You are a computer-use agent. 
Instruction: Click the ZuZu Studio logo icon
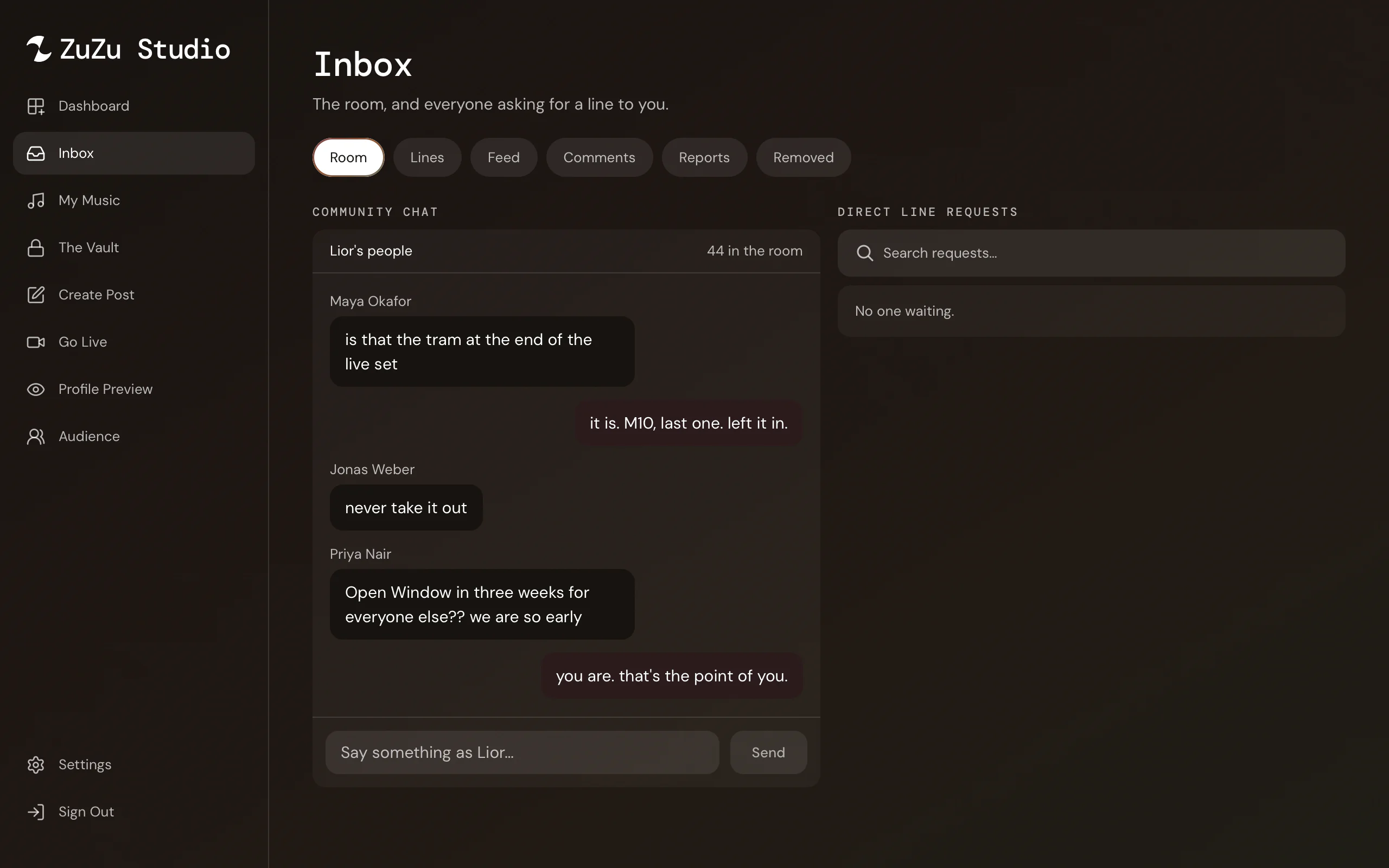click(39, 49)
